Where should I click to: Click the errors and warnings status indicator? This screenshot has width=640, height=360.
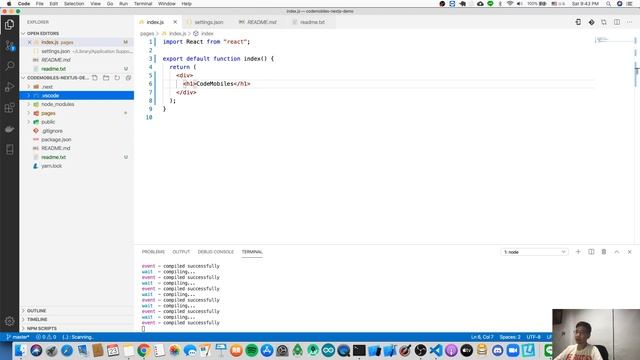pos(46,337)
